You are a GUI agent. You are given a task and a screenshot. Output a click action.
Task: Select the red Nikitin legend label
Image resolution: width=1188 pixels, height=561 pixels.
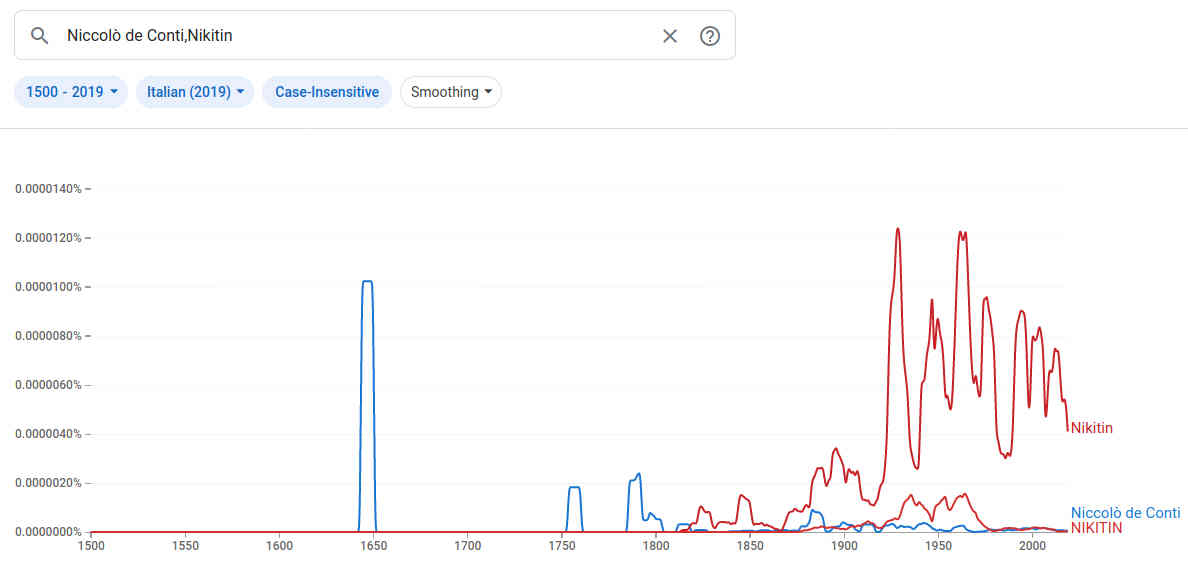click(x=1092, y=428)
